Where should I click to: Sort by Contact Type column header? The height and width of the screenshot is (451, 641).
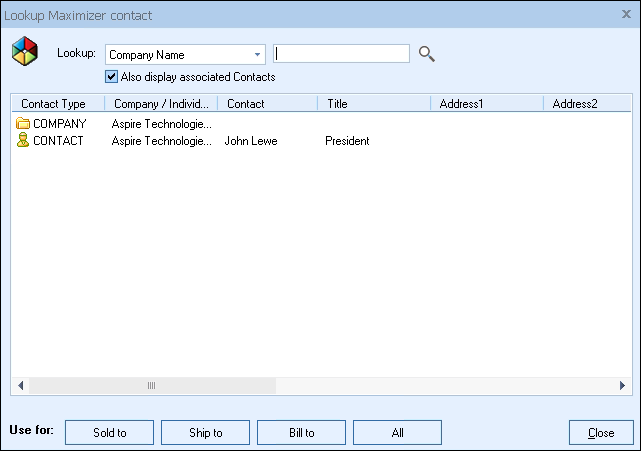[x=53, y=103]
